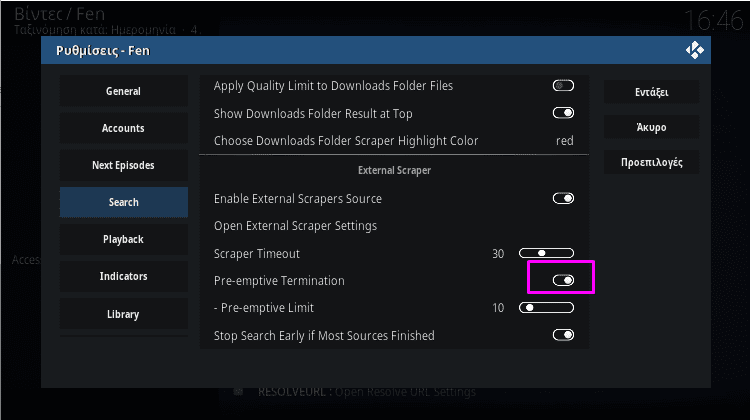Toggle Stop Search Early if Most Sources Finished
This screenshot has height=420, width=750.
click(x=563, y=335)
